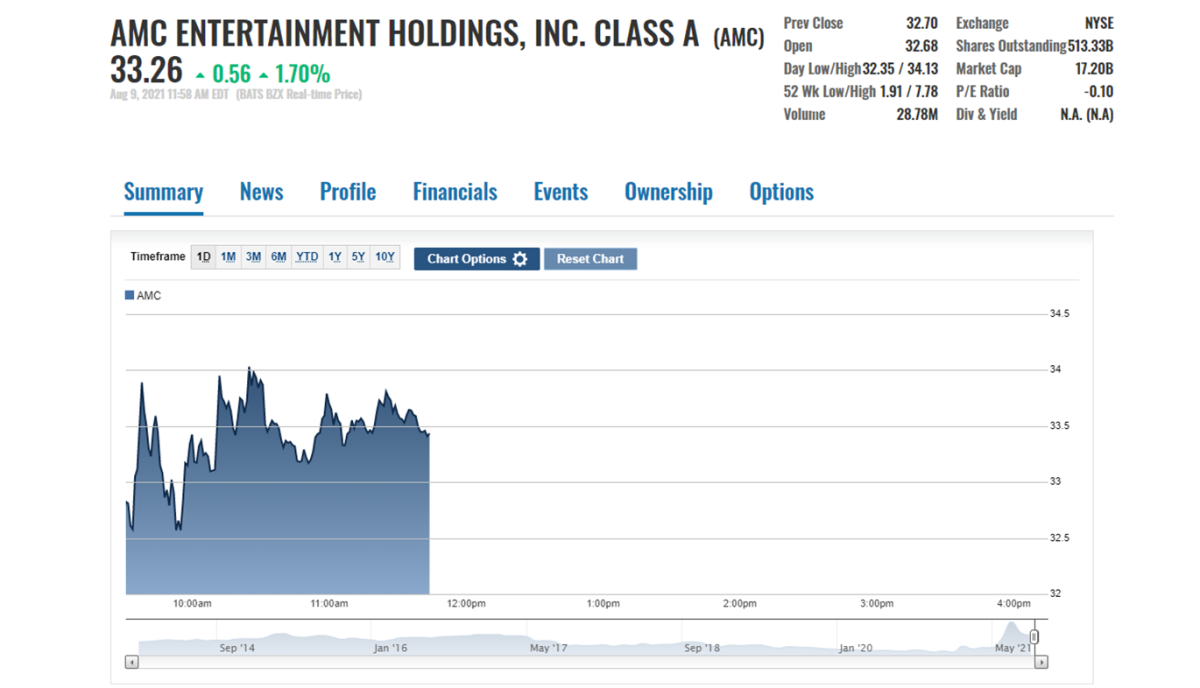Click the Div & Yield value
The height and width of the screenshot is (688, 1200).
[1087, 115]
